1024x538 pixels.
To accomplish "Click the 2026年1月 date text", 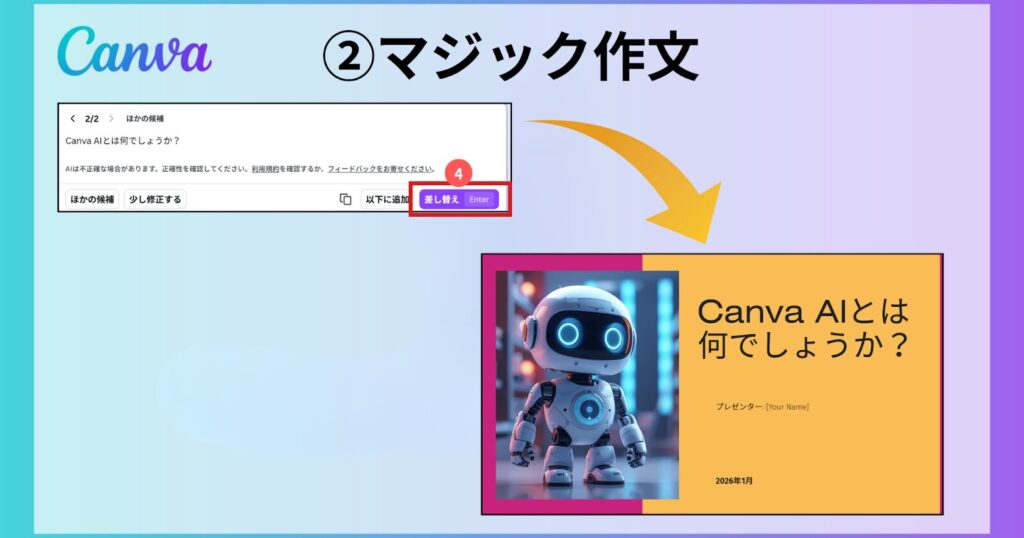I will tap(734, 481).
